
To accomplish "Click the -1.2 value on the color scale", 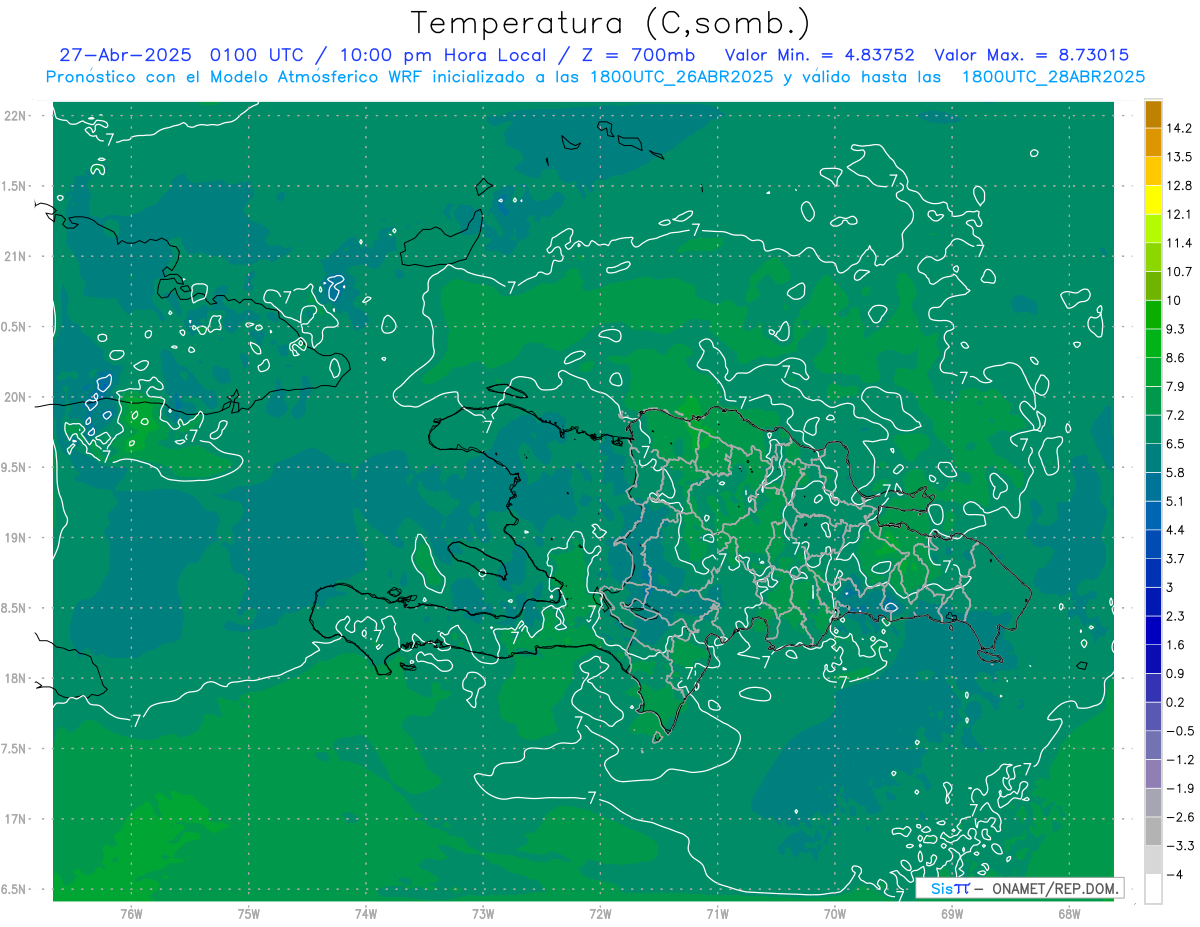I will (x=1179, y=760).
